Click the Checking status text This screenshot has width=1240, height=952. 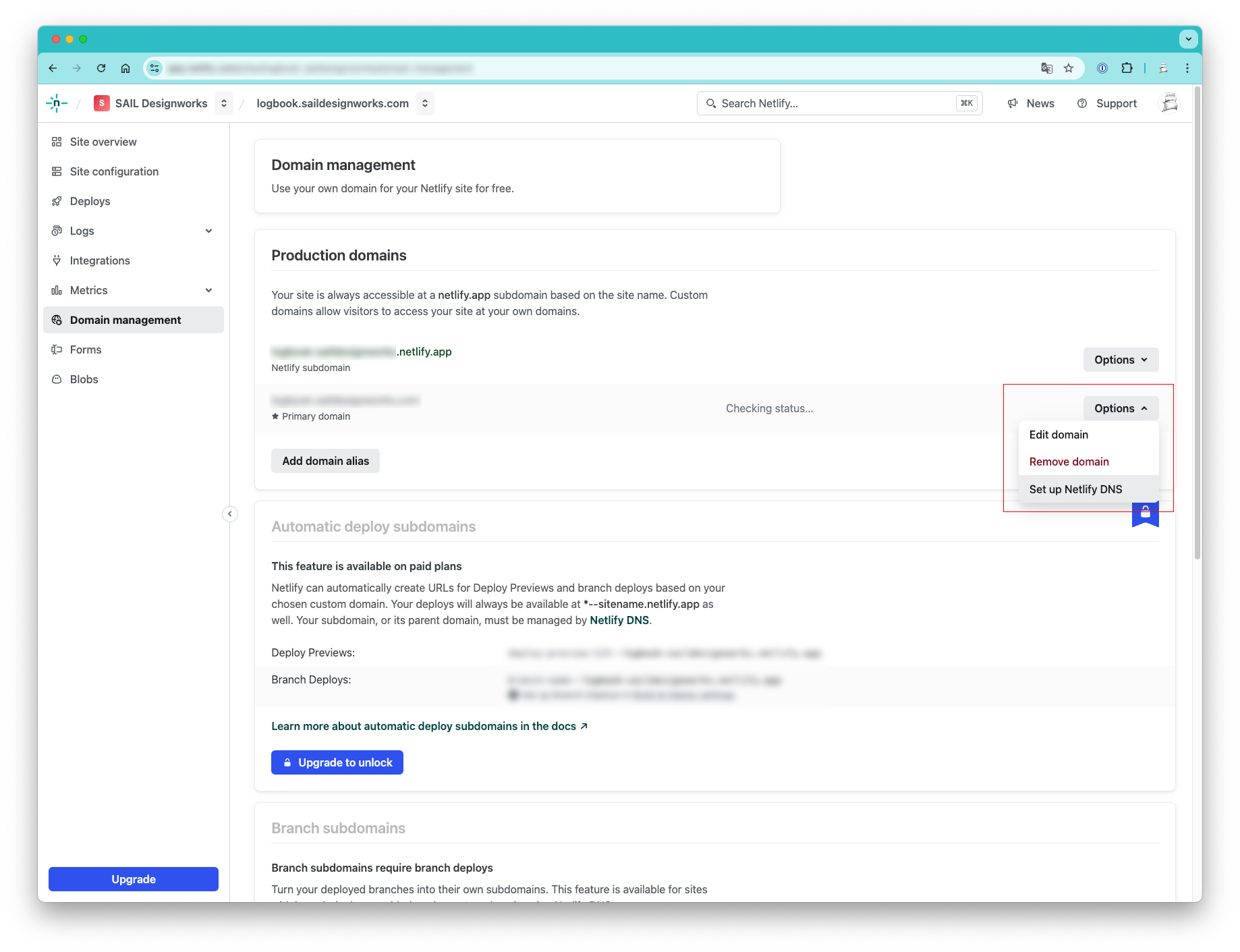tap(769, 408)
